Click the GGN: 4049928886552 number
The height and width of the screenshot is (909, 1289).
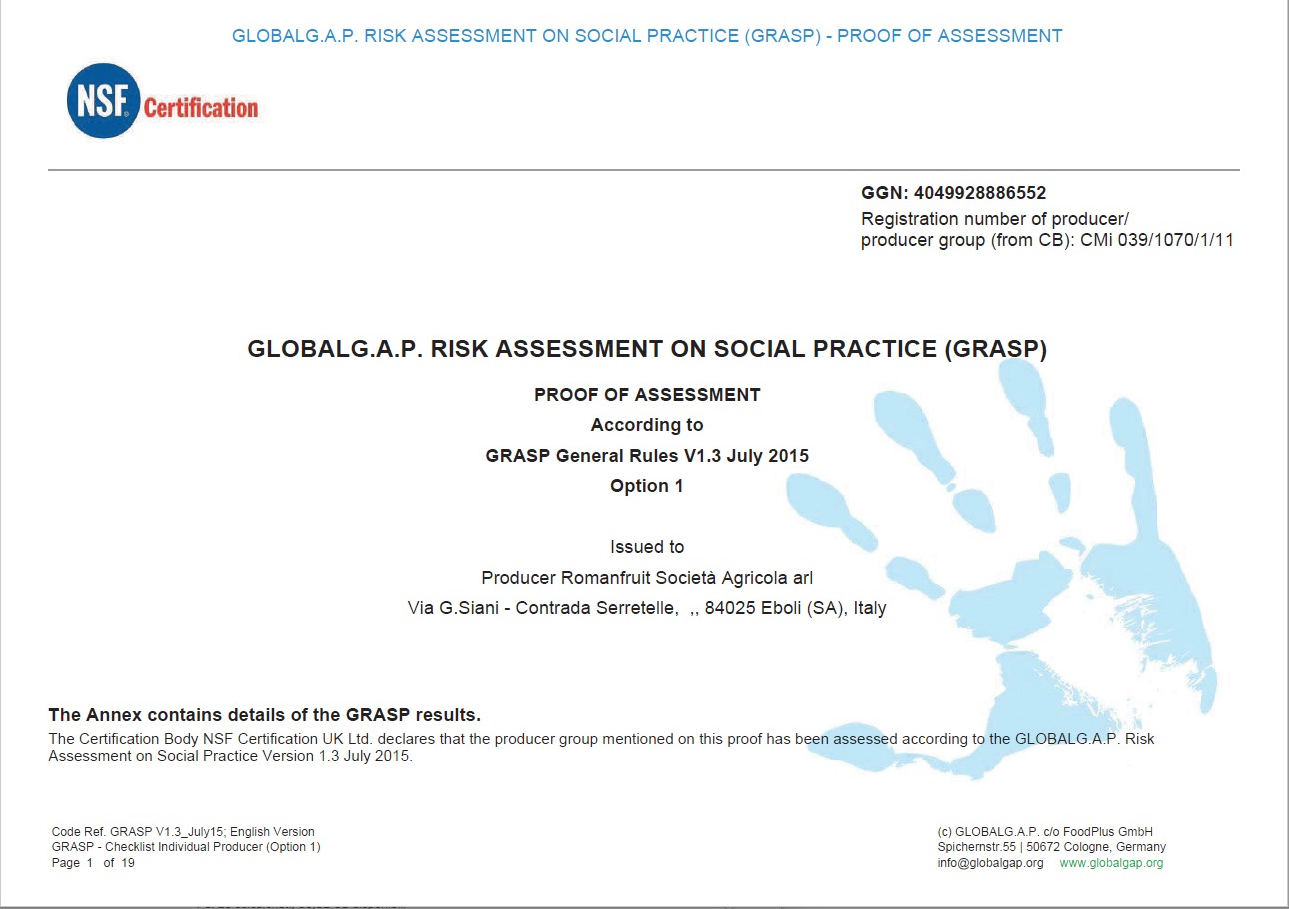(x=953, y=194)
